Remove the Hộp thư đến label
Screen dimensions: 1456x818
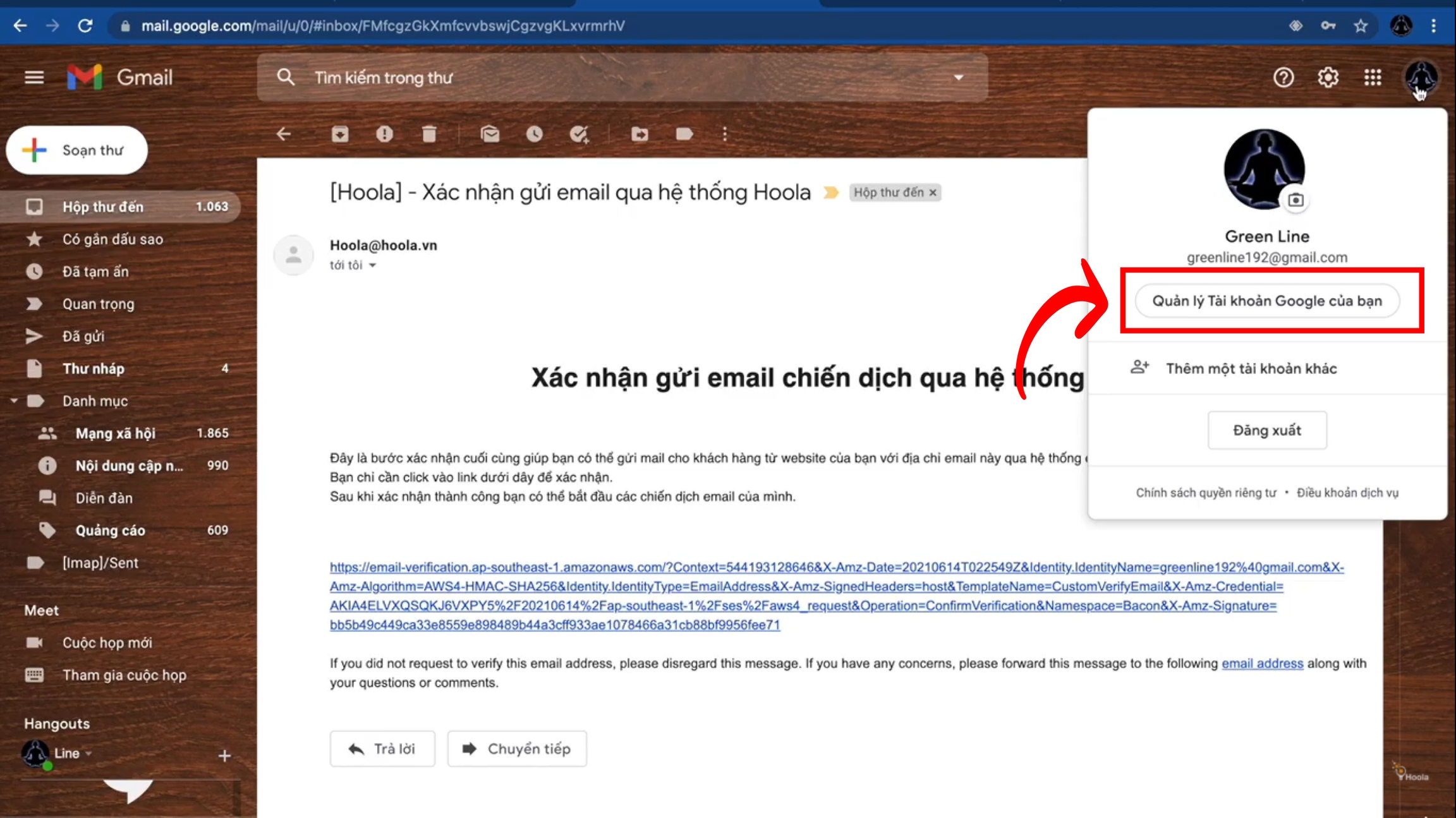click(933, 193)
